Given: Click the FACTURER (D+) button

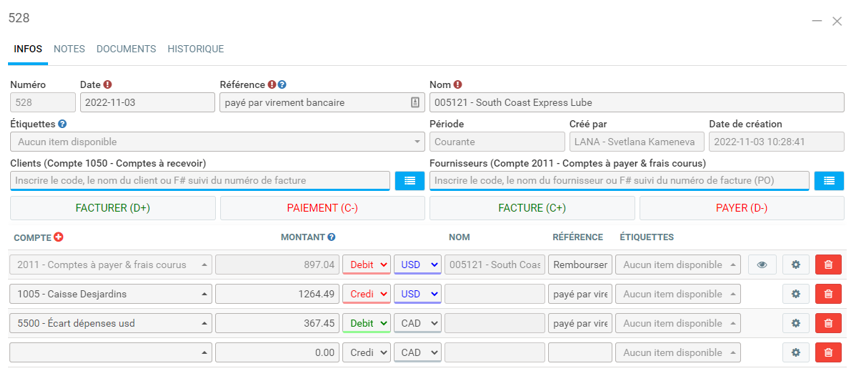Looking at the screenshot, I should [x=113, y=208].
